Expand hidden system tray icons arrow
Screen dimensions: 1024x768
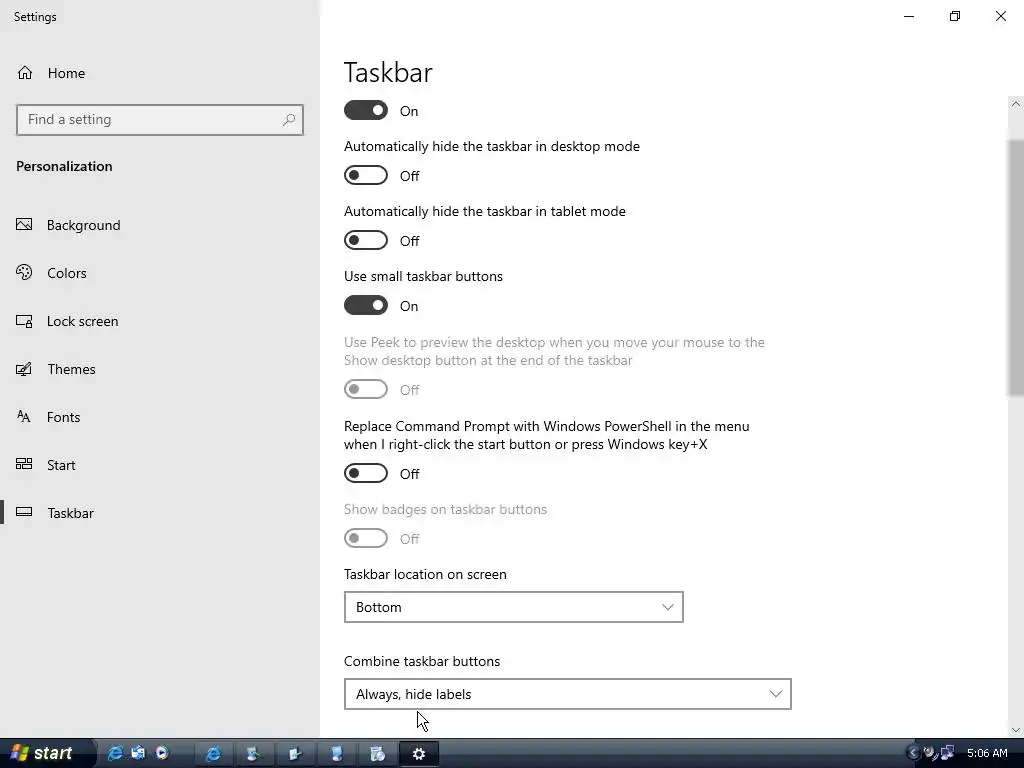(913, 754)
